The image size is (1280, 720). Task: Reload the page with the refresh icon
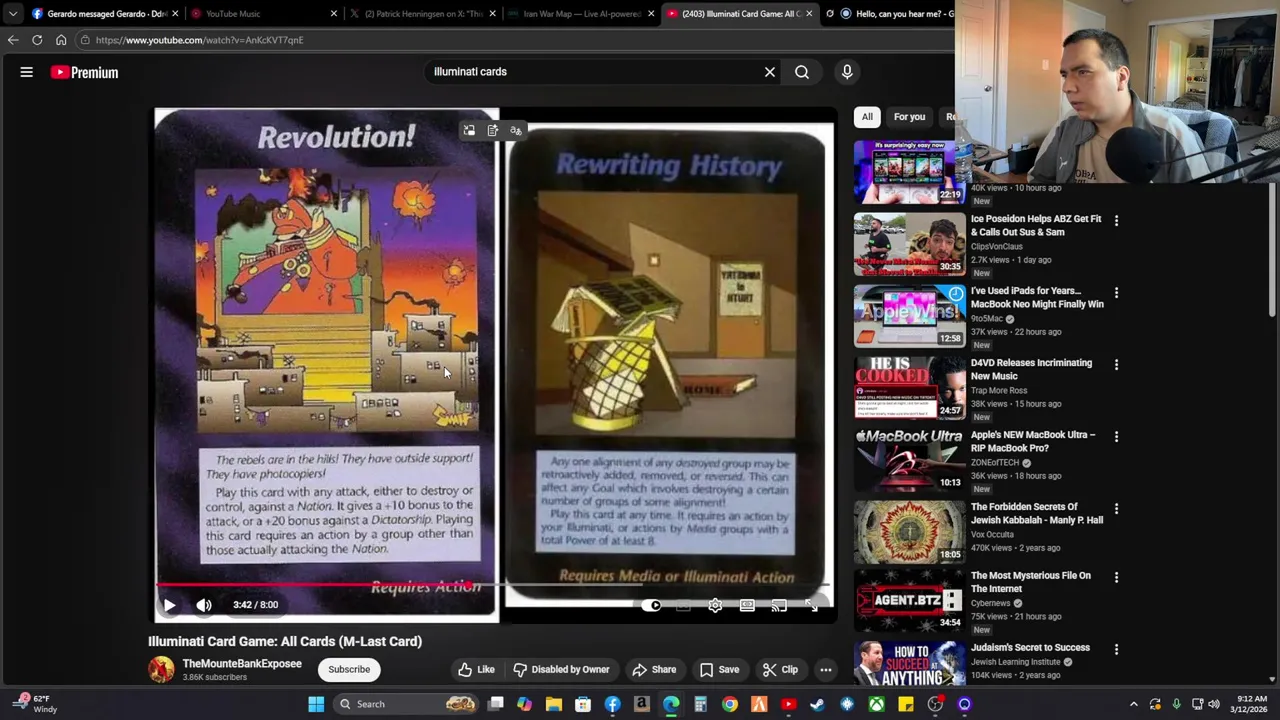point(37,40)
